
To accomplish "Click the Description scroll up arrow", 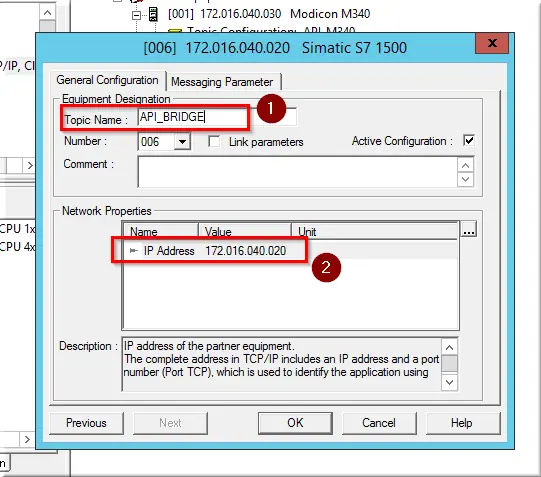I will (449, 347).
